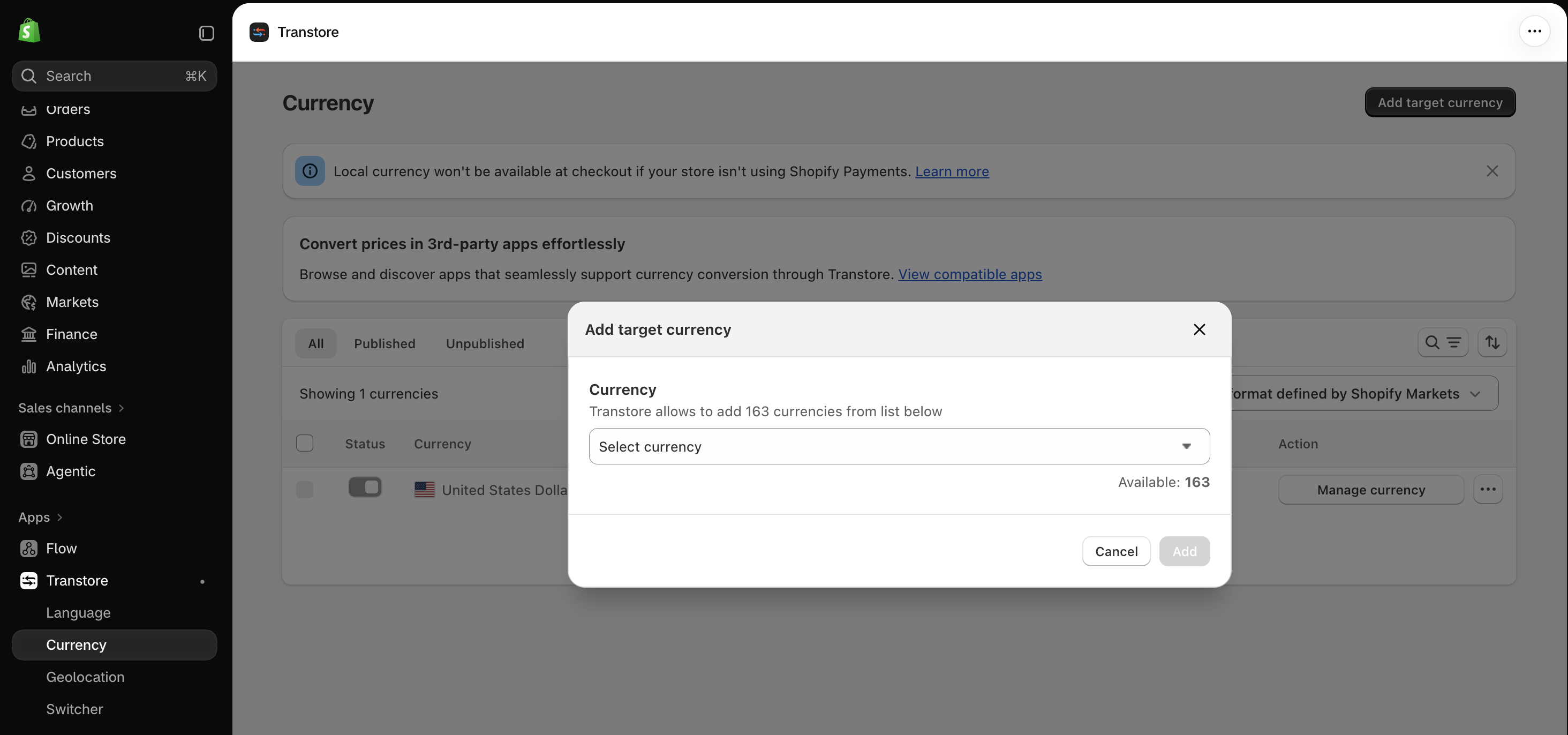Open the View compatible apps link
Viewport: 1568px width, 735px height.
(970, 275)
